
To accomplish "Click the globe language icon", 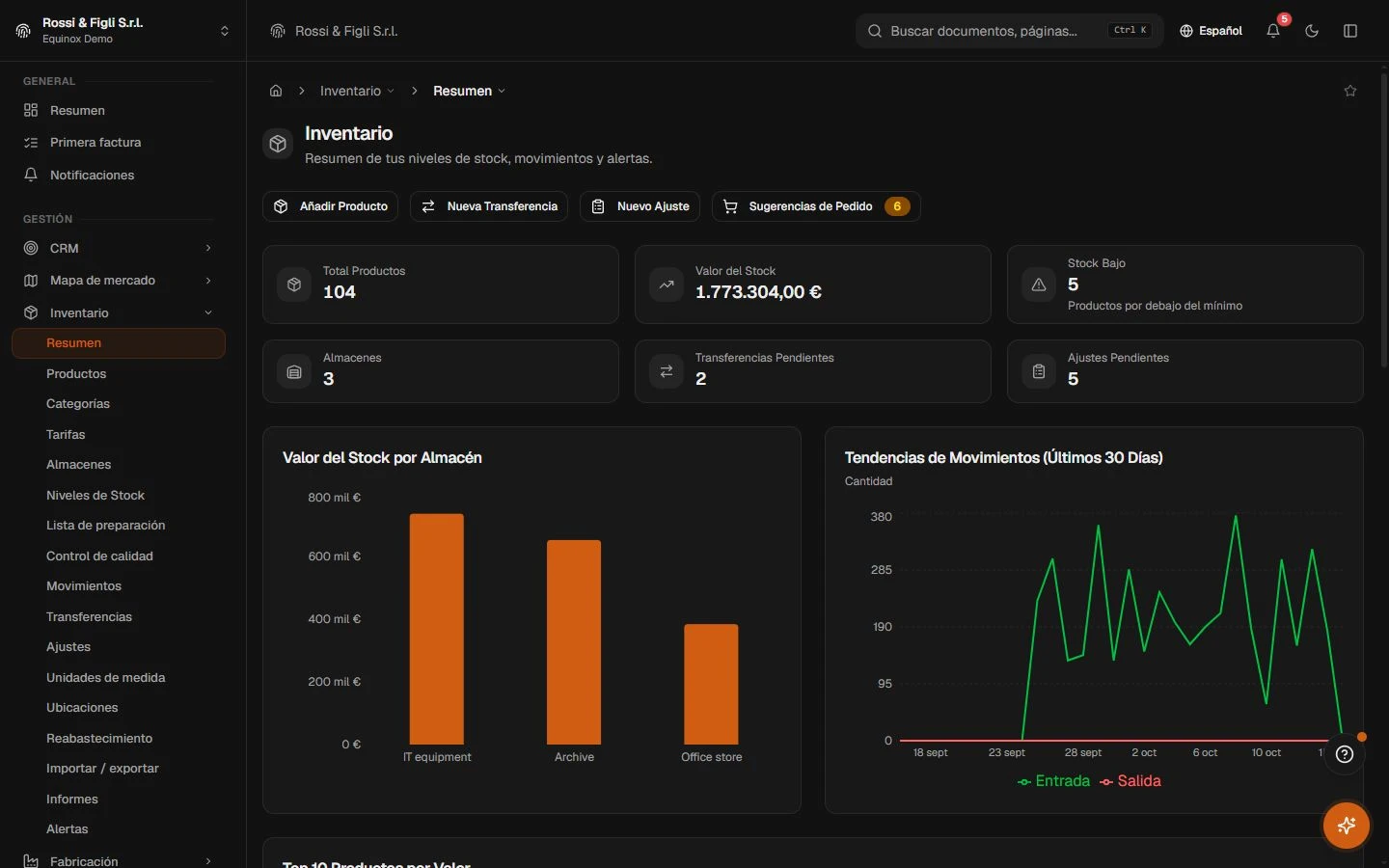I will (x=1186, y=31).
